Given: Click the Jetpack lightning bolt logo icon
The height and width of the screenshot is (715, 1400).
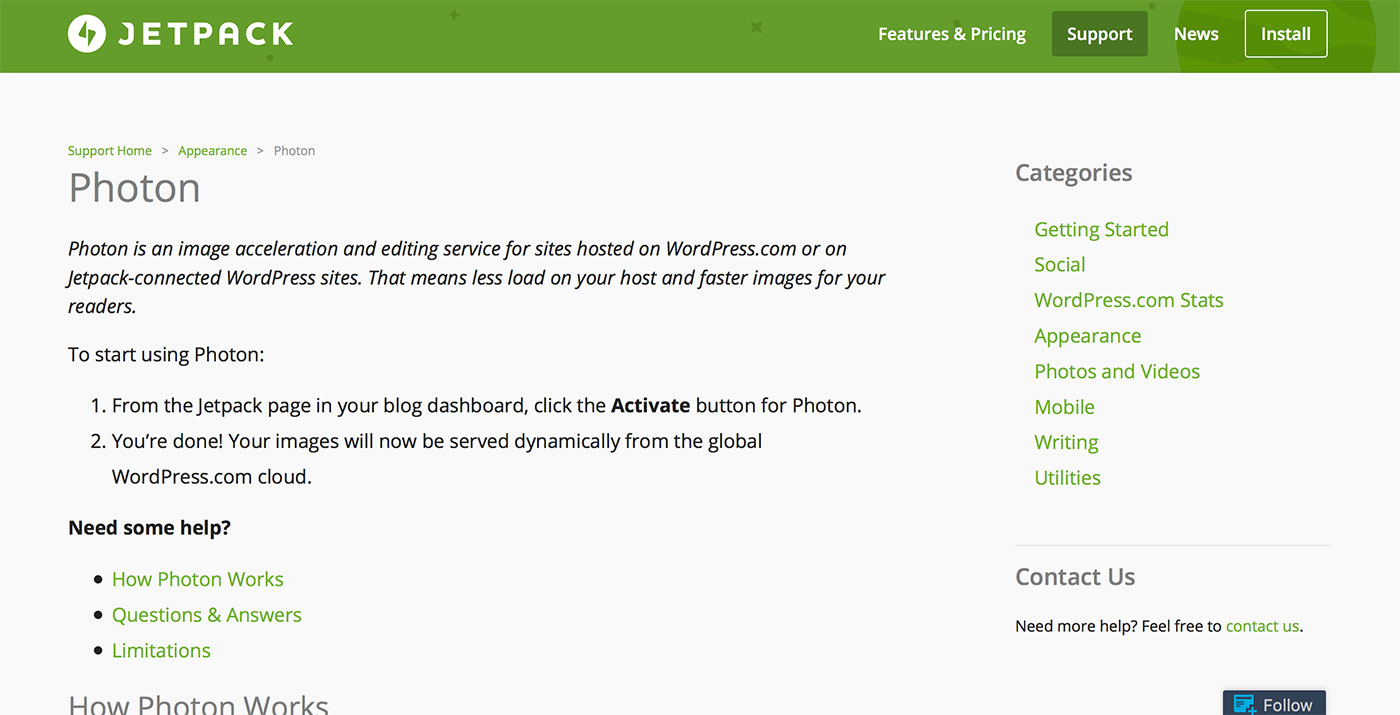Looking at the screenshot, I should (x=87, y=34).
